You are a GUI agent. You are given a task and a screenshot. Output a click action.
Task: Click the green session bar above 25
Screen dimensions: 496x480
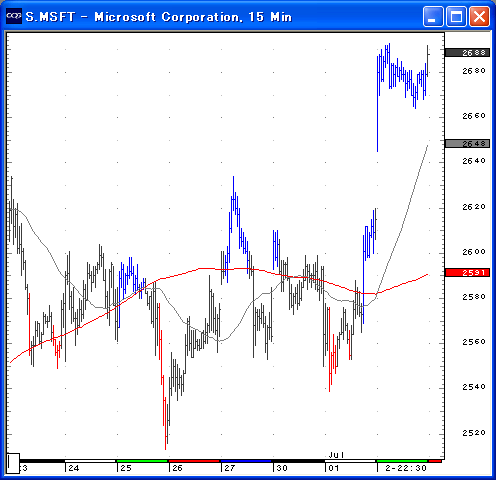point(142,461)
